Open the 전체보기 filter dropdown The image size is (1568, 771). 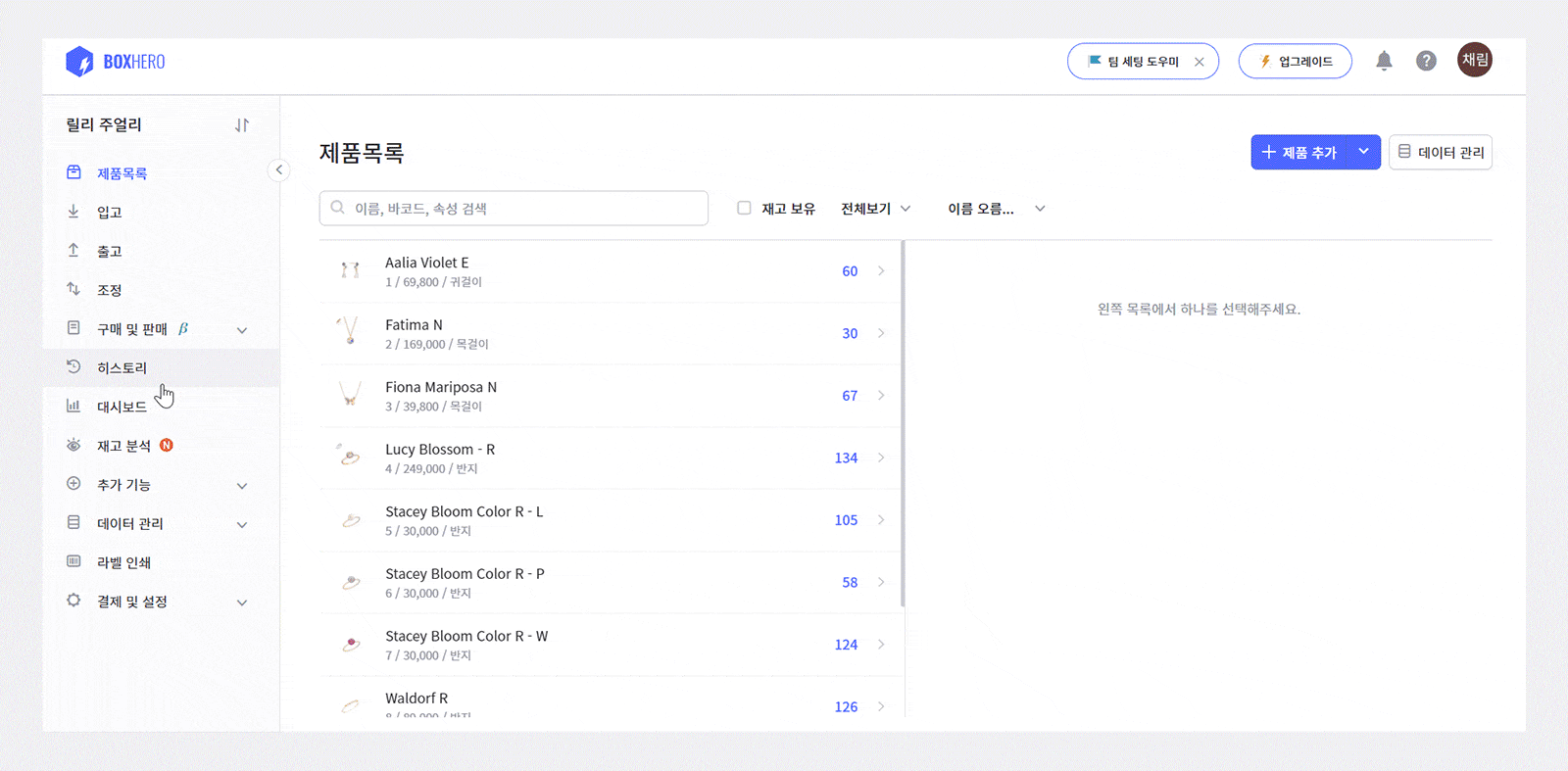click(x=875, y=209)
